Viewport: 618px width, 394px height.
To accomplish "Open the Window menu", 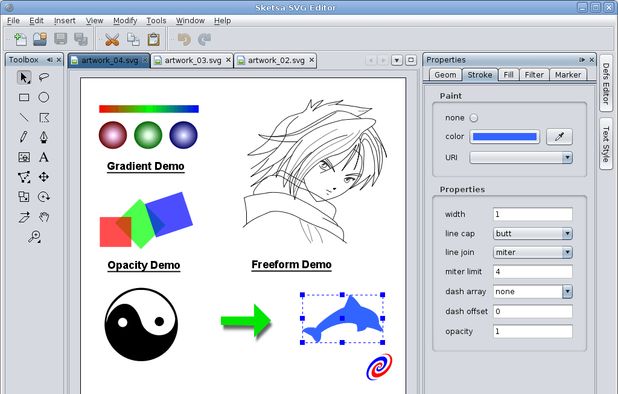I will tap(190, 20).
